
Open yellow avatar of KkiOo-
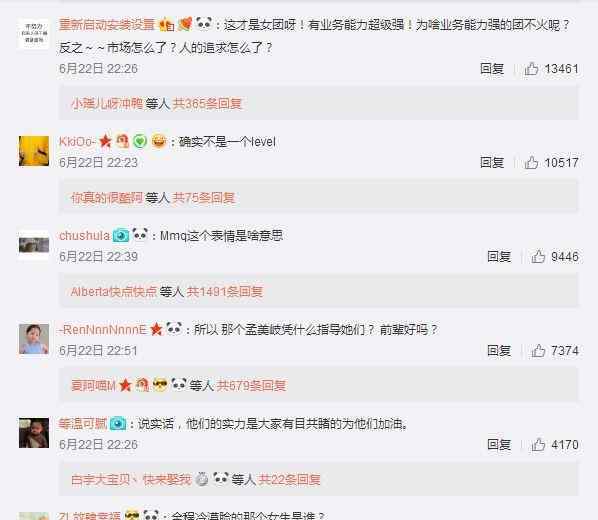tap(34, 151)
